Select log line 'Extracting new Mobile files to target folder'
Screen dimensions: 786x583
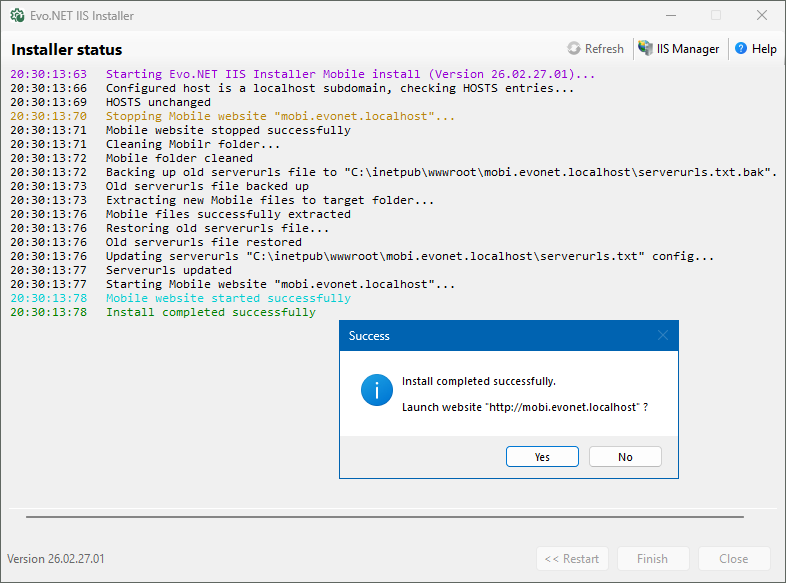click(270, 201)
